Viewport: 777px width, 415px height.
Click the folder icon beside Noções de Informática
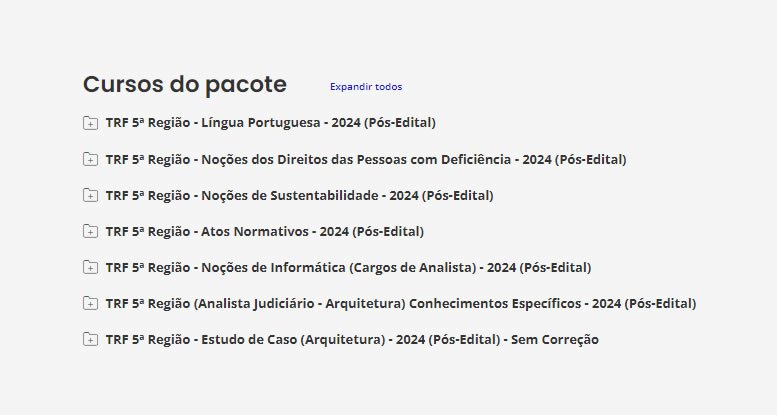(90, 267)
